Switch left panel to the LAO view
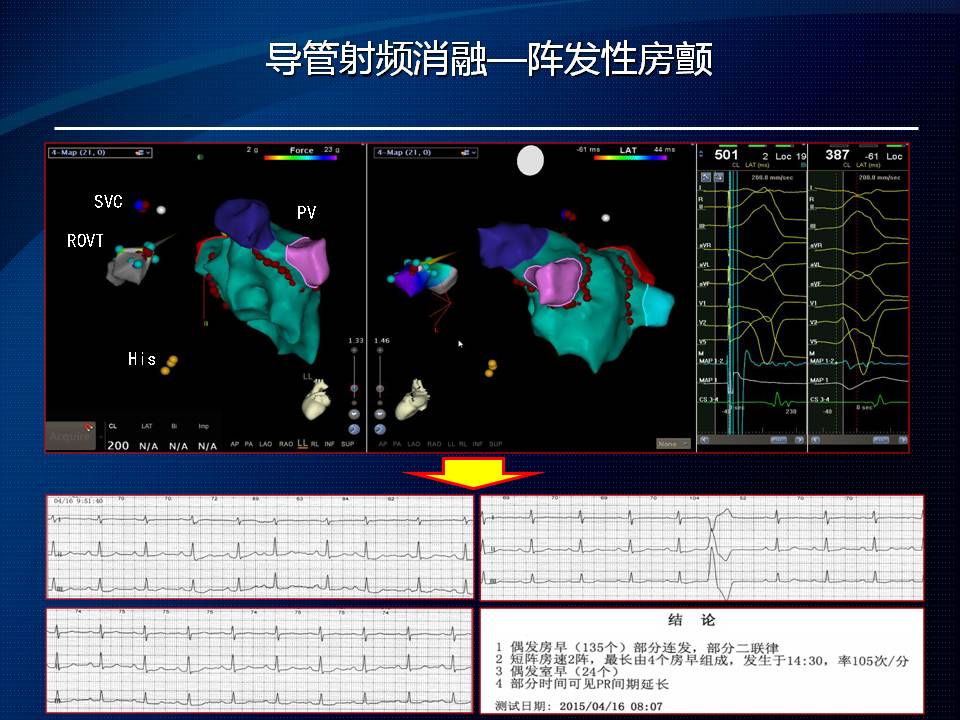Image resolution: width=960 pixels, height=720 pixels. [x=267, y=443]
